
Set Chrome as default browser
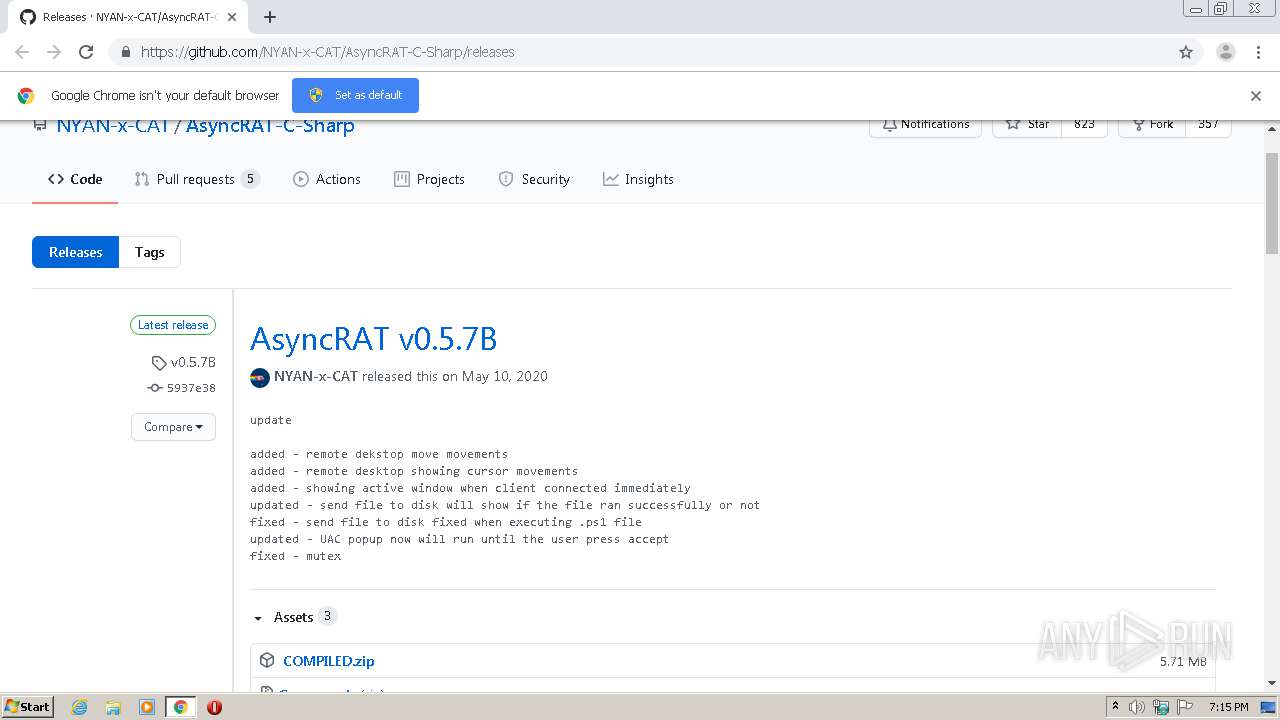click(355, 95)
